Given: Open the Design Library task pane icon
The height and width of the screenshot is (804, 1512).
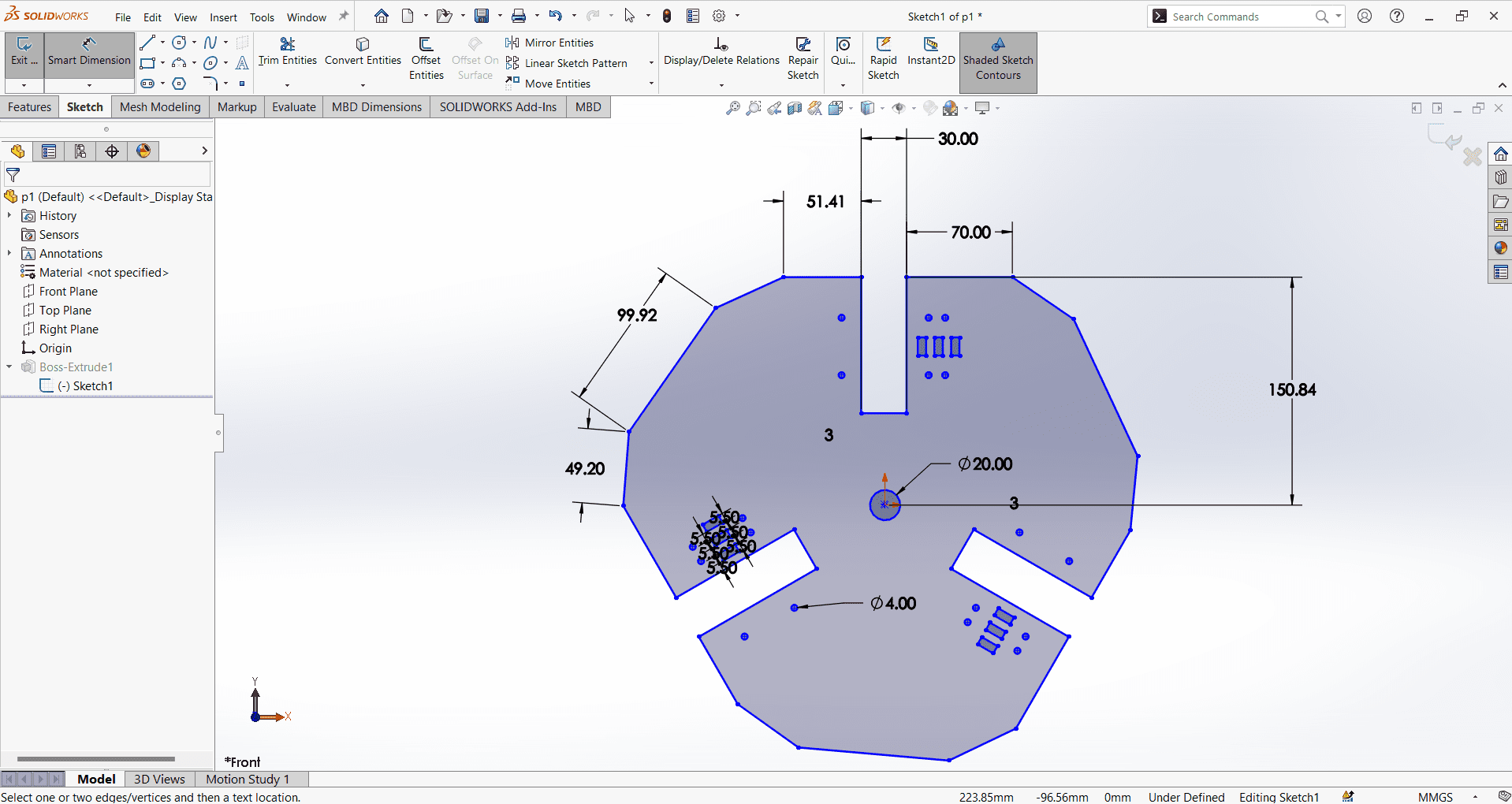Looking at the screenshot, I should (1500, 177).
